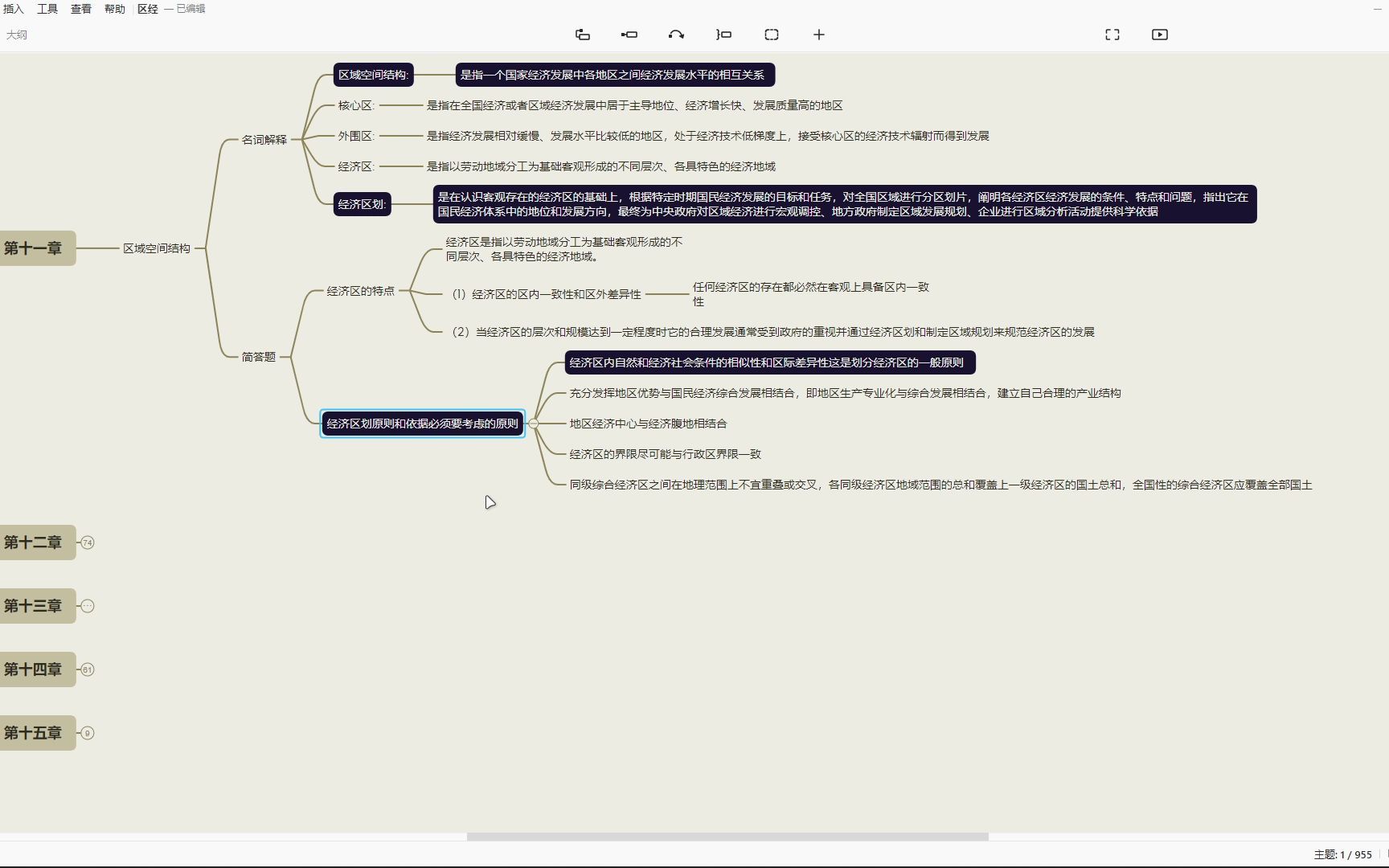Enter ZEN fullscreen mode icon

[x=1112, y=35]
